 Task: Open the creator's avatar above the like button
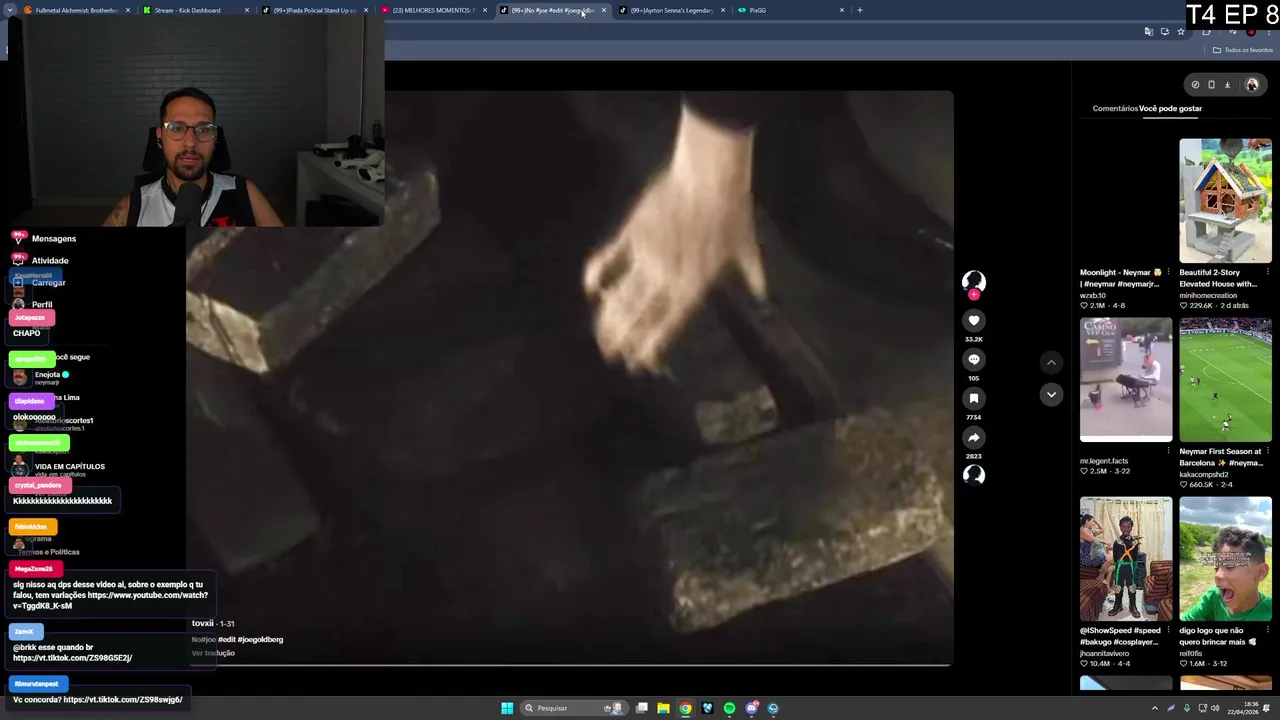974,281
